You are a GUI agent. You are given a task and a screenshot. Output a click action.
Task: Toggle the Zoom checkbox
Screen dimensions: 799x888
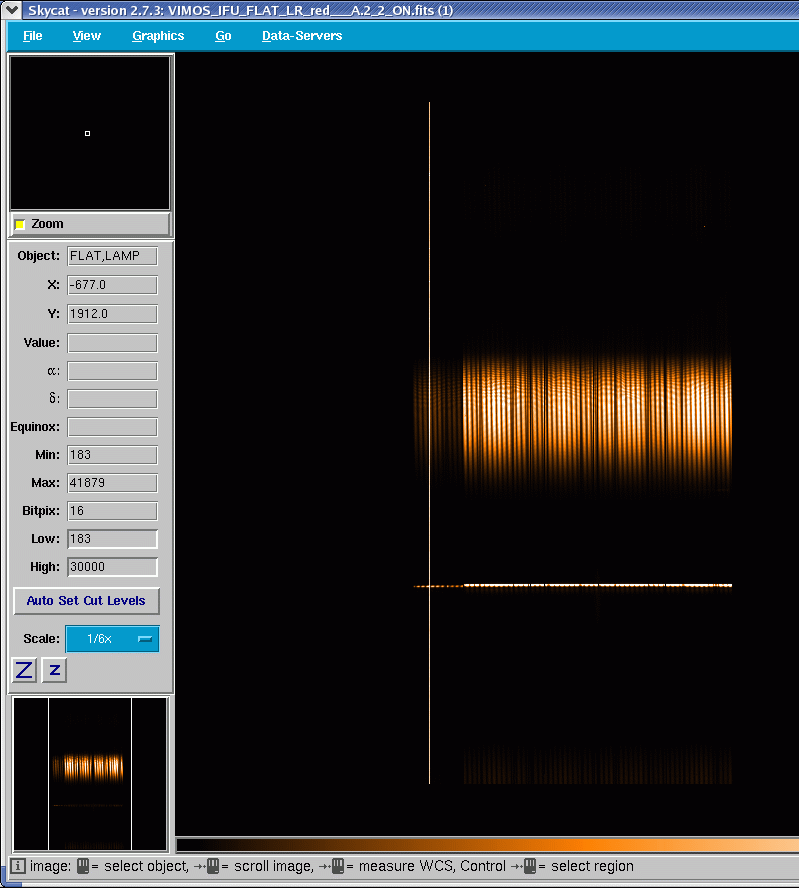pos(20,224)
